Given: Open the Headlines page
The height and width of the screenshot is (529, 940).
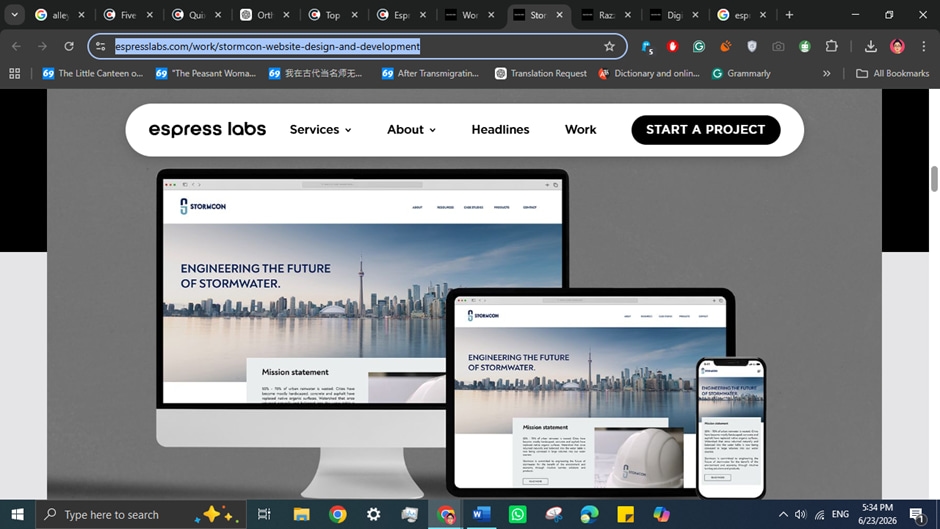Looking at the screenshot, I should (500, 130).
